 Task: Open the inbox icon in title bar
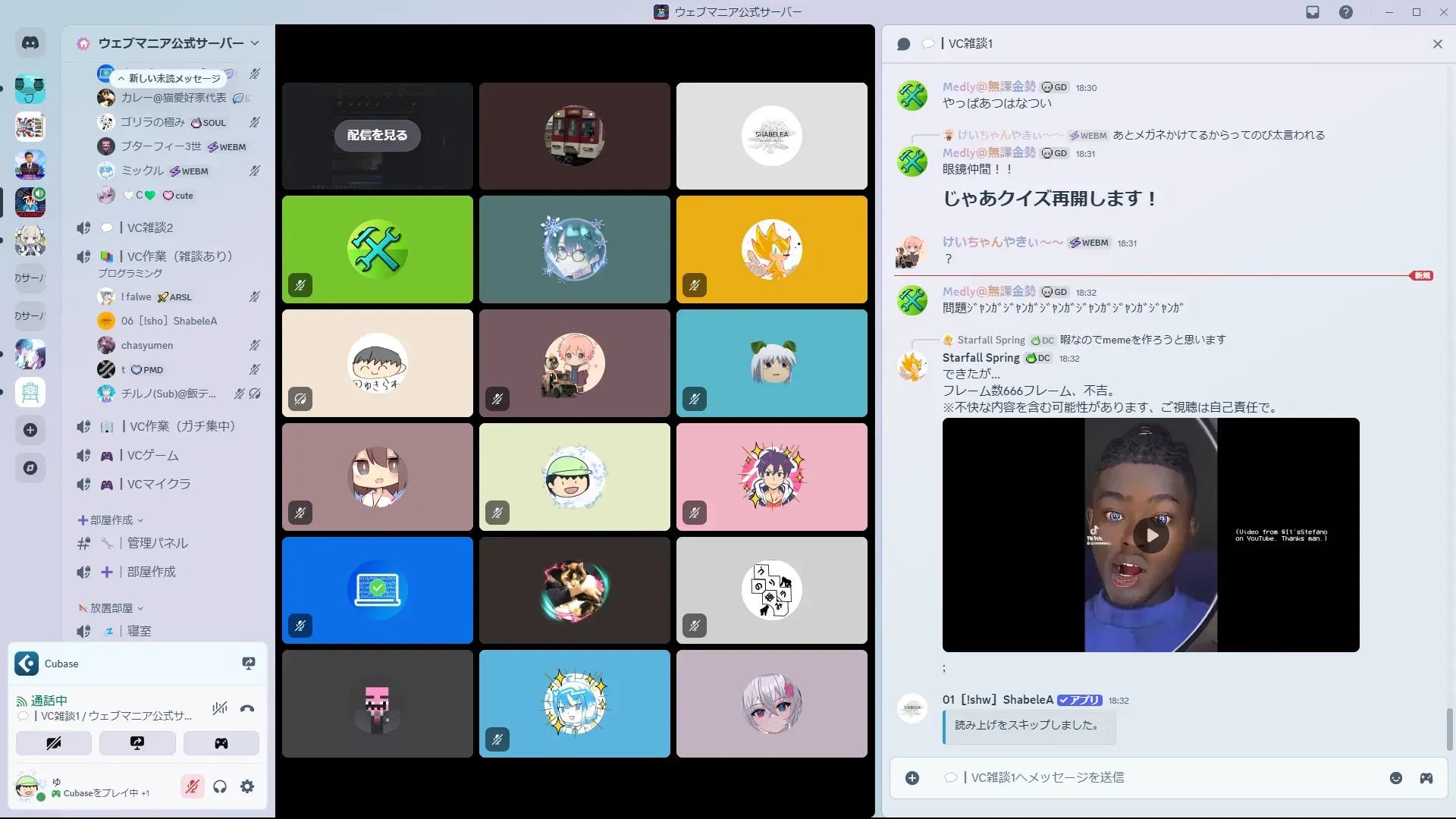pyautogui.click(x=1313, y=12)
